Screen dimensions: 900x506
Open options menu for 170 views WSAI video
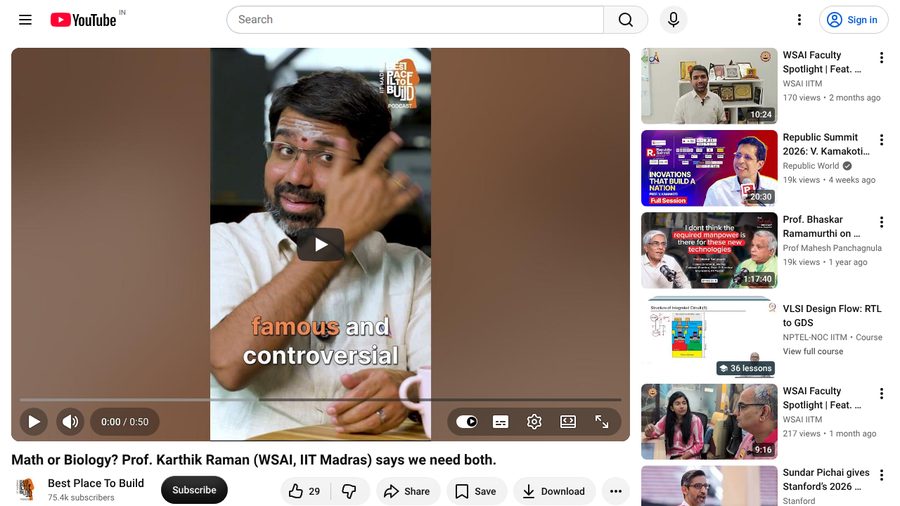point(881,57)
